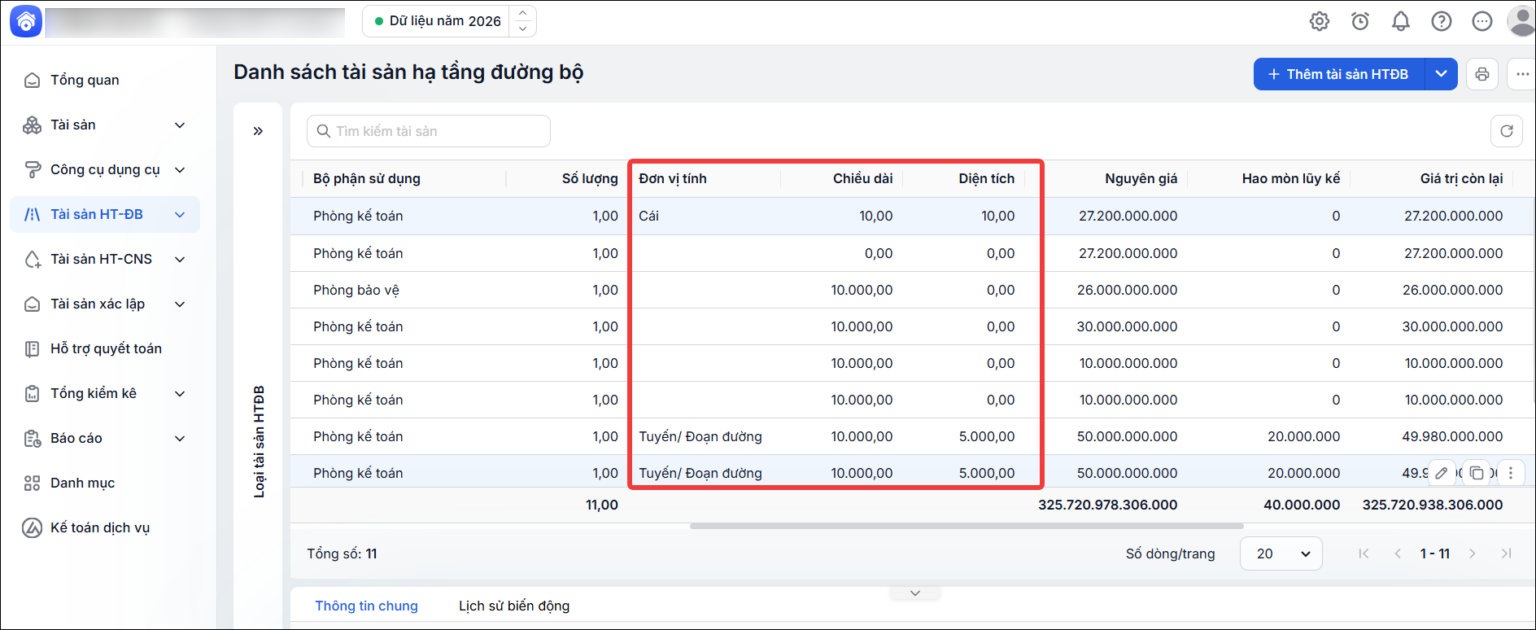Open the Hỗ trợ quyết toán menu
The height and width of the screenshot is (630, 1536).
point(105,349)
